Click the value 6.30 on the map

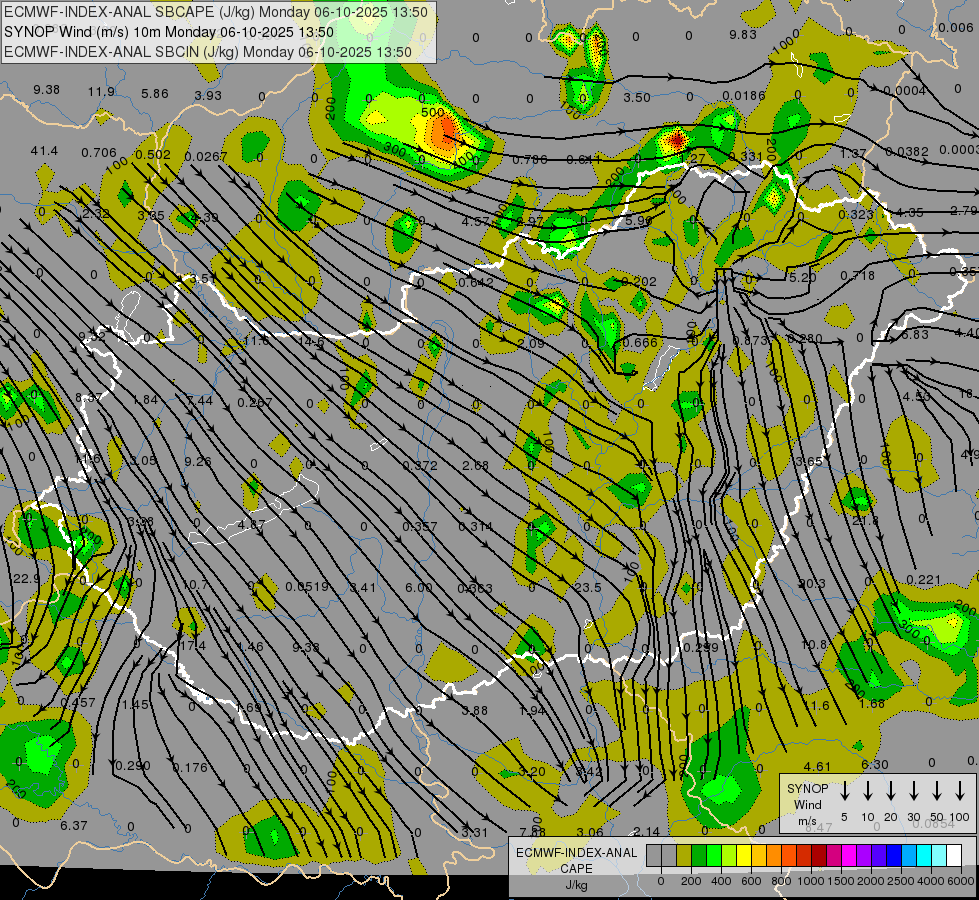click(874, 764)
